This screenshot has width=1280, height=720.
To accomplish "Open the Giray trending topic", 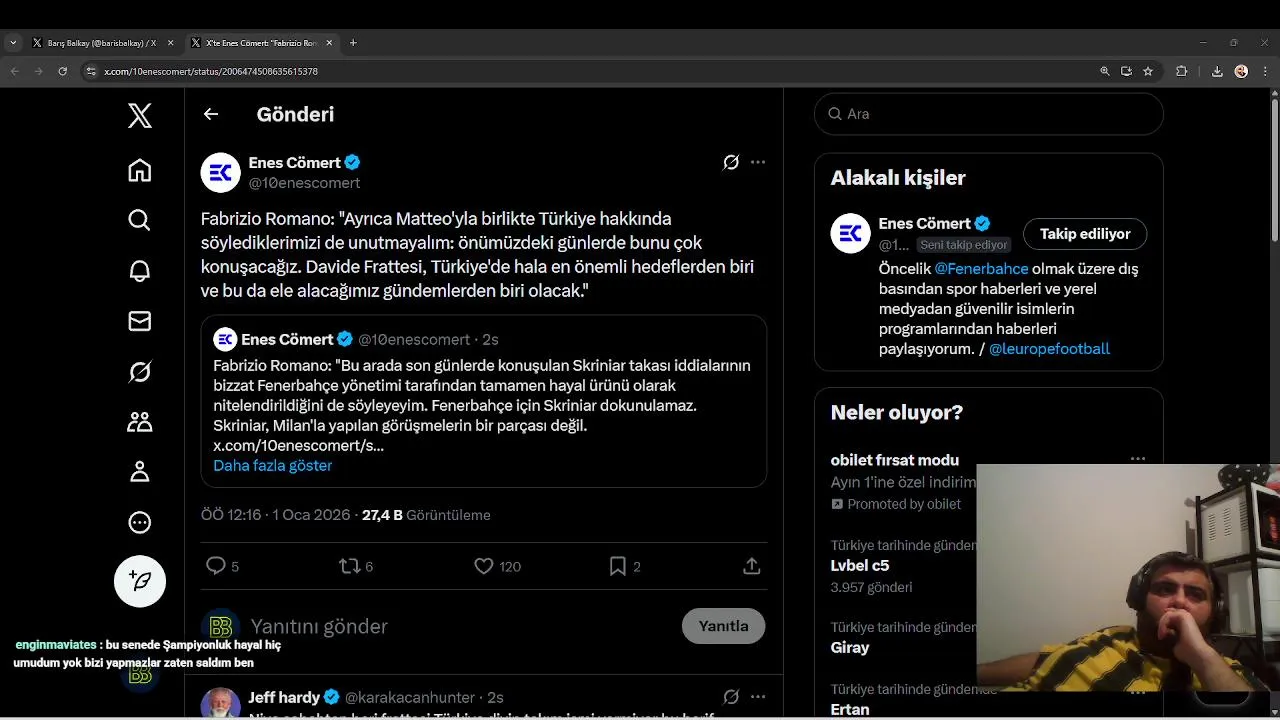I will pos(850,648).
